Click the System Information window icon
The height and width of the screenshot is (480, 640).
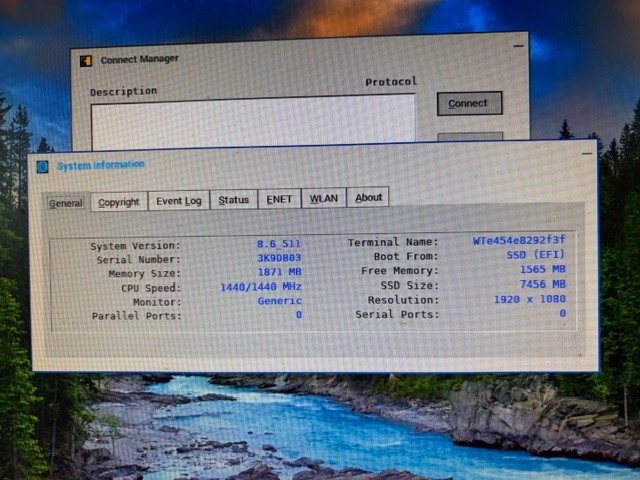coord(42,167)
